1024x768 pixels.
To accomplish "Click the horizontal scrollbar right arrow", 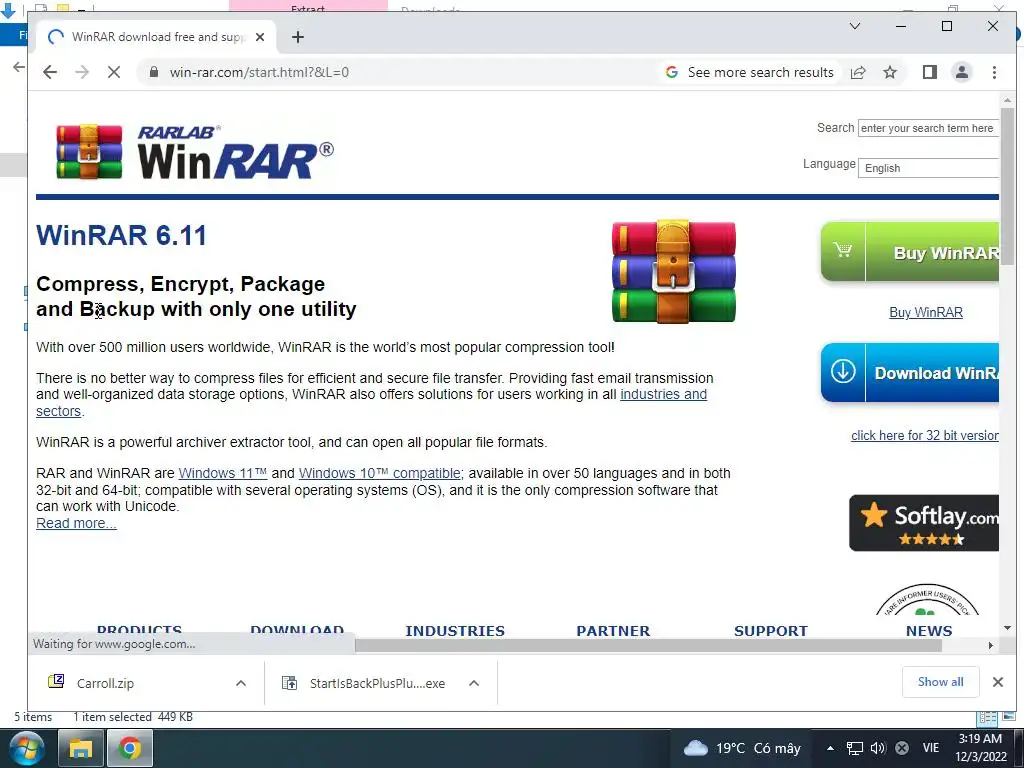I will click(x=991, y=645).
